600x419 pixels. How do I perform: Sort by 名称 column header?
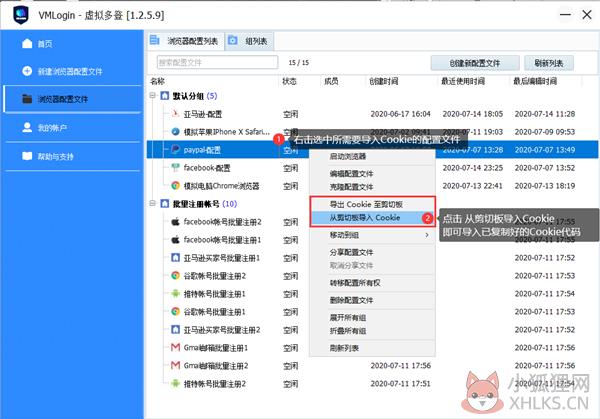(x=157, y=81)
